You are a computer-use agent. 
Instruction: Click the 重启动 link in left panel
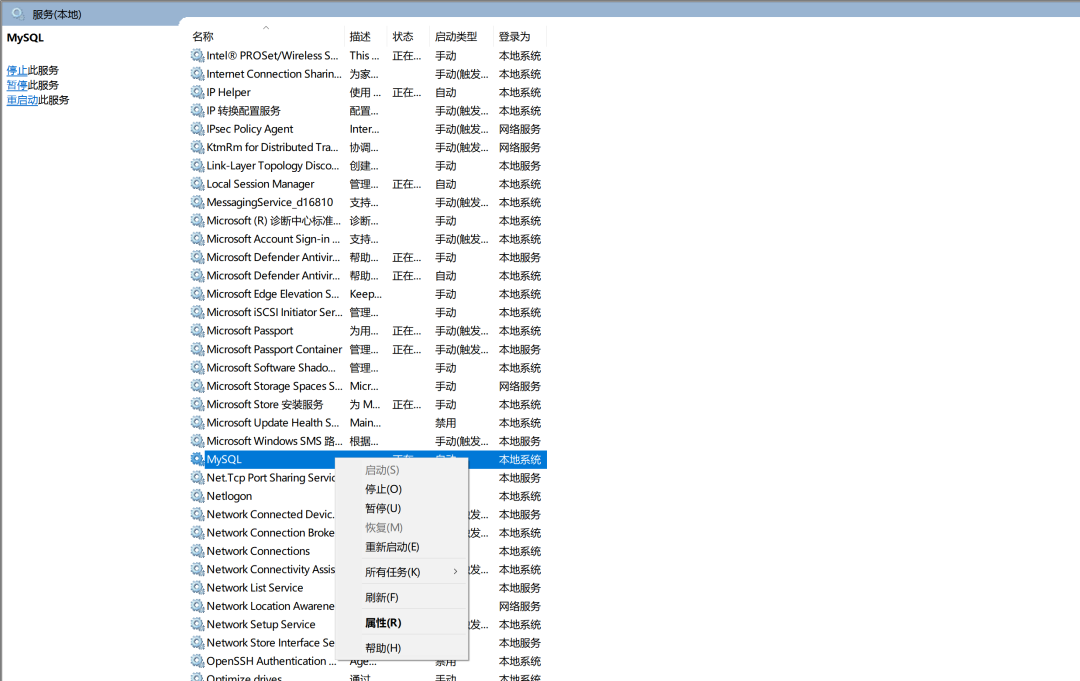click(22, 100)
